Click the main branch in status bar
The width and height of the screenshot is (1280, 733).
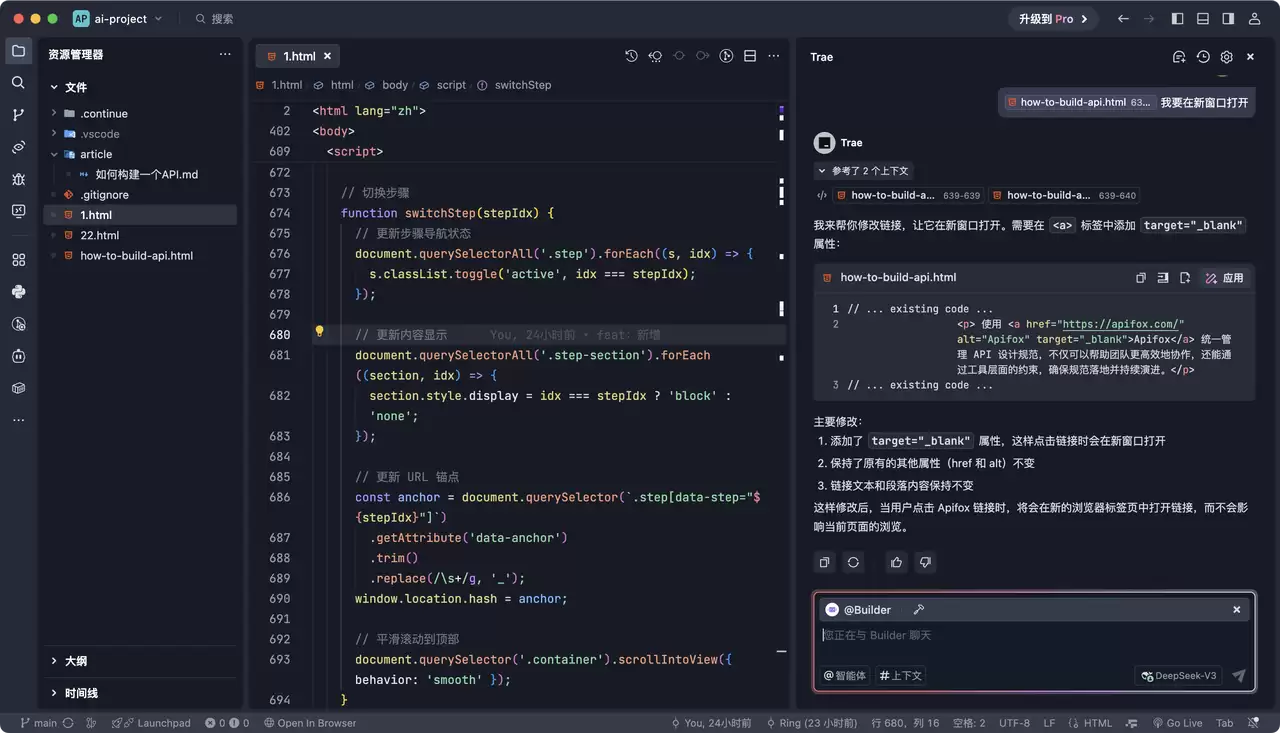click(39, 723)
